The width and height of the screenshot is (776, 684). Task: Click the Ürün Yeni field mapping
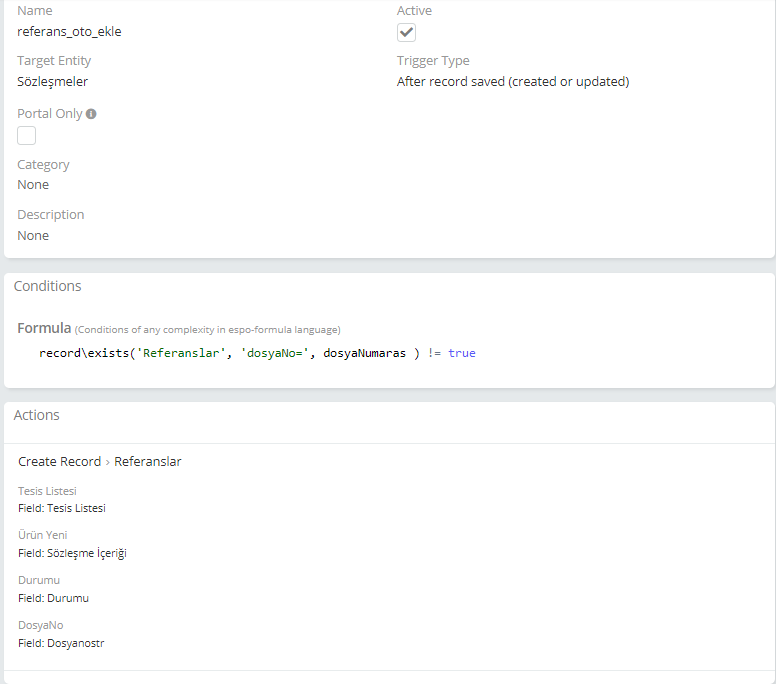pyautogui.click(x=42, y=535)
